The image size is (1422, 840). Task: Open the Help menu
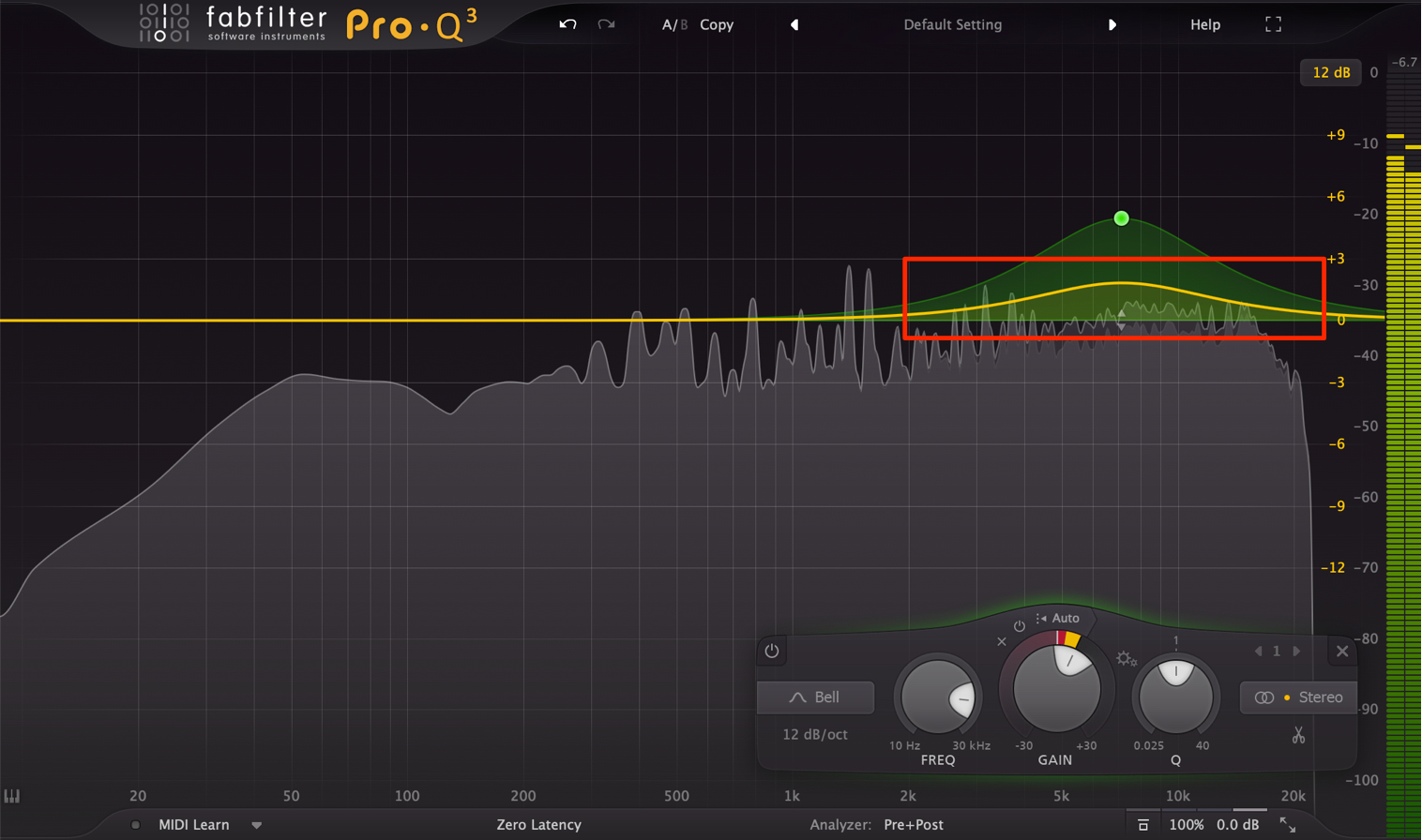pyautogui.click(x=1205, y=25)
